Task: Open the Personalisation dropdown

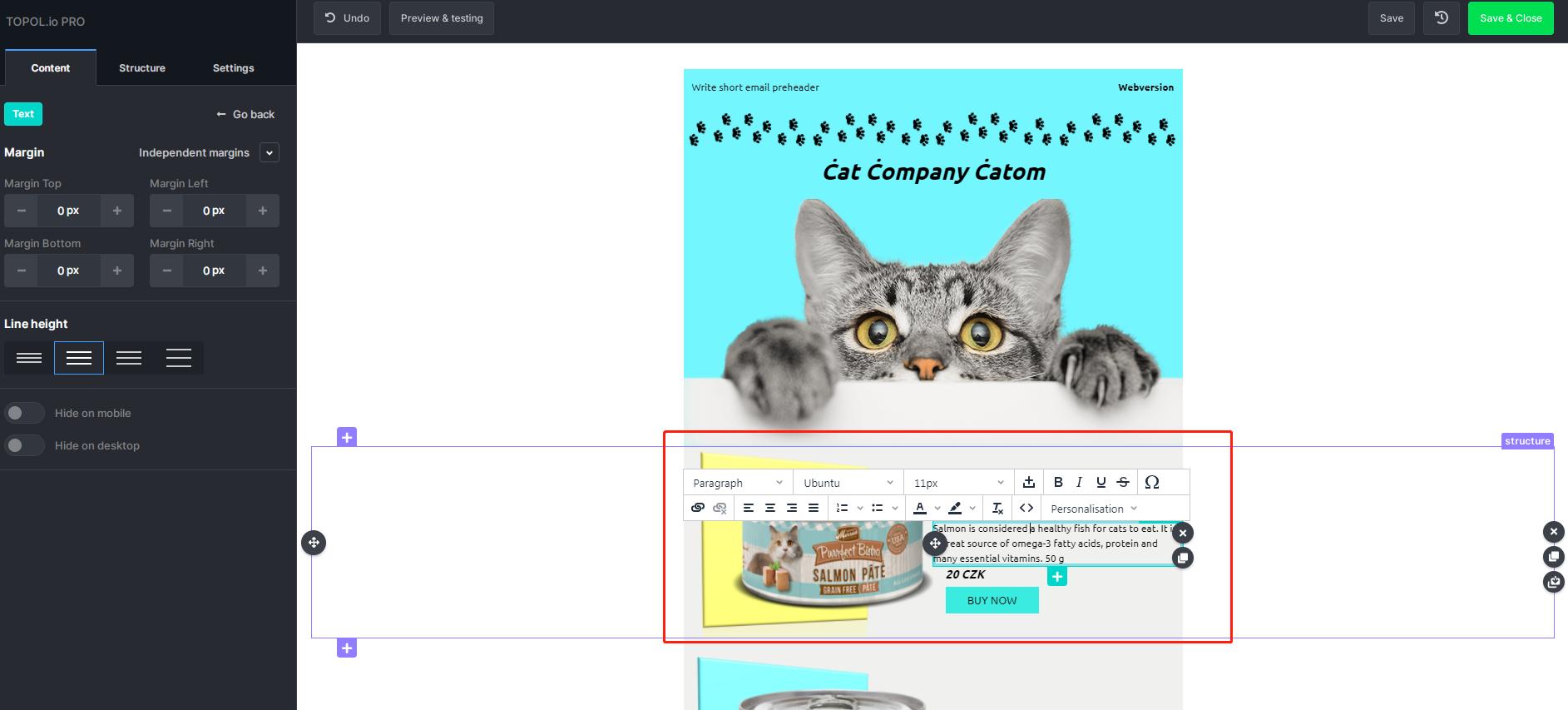Action: pyautogui.click(x=1094, y=509)
